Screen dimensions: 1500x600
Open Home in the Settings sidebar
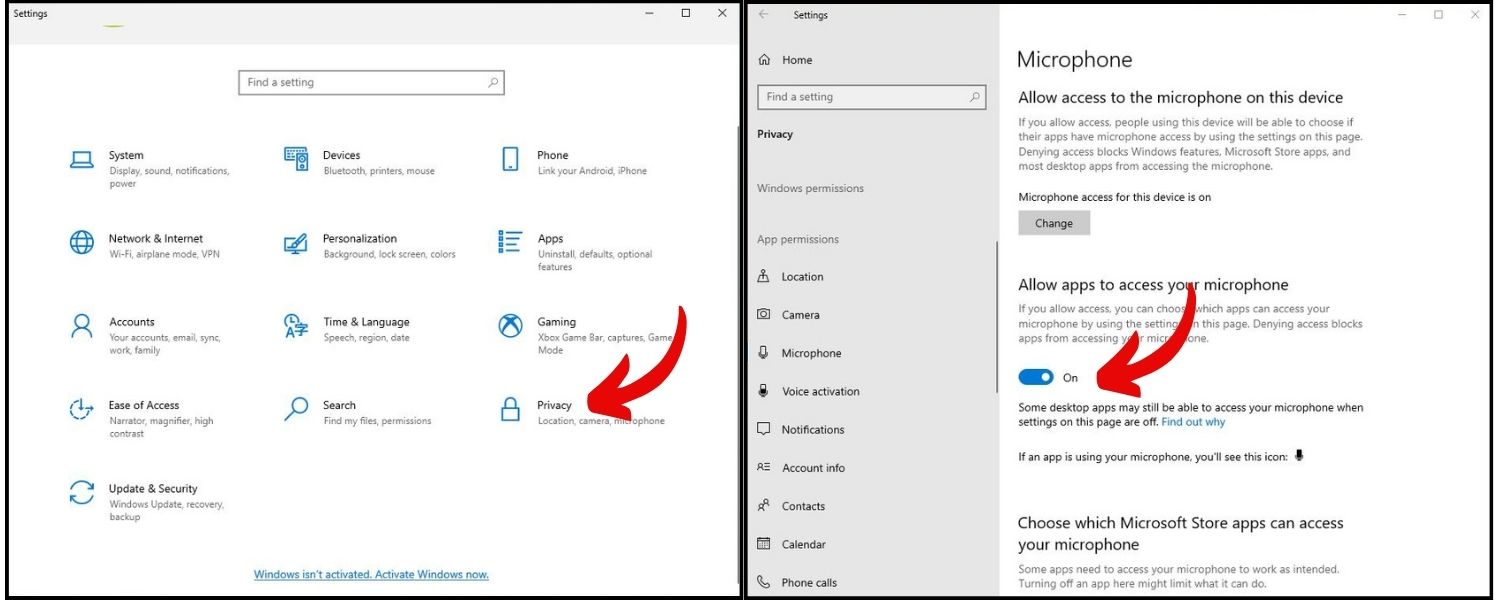(796, 60)
